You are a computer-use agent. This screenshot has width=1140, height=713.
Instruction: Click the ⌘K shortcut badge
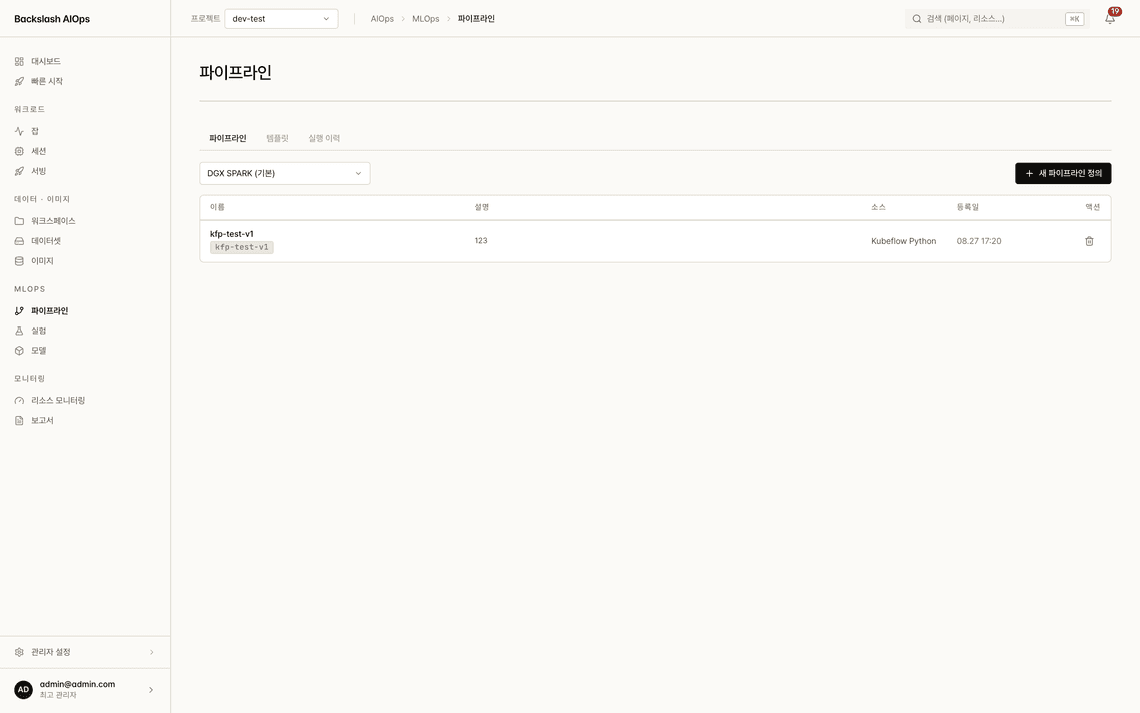pyautogui.click(x=1074, y=19)
